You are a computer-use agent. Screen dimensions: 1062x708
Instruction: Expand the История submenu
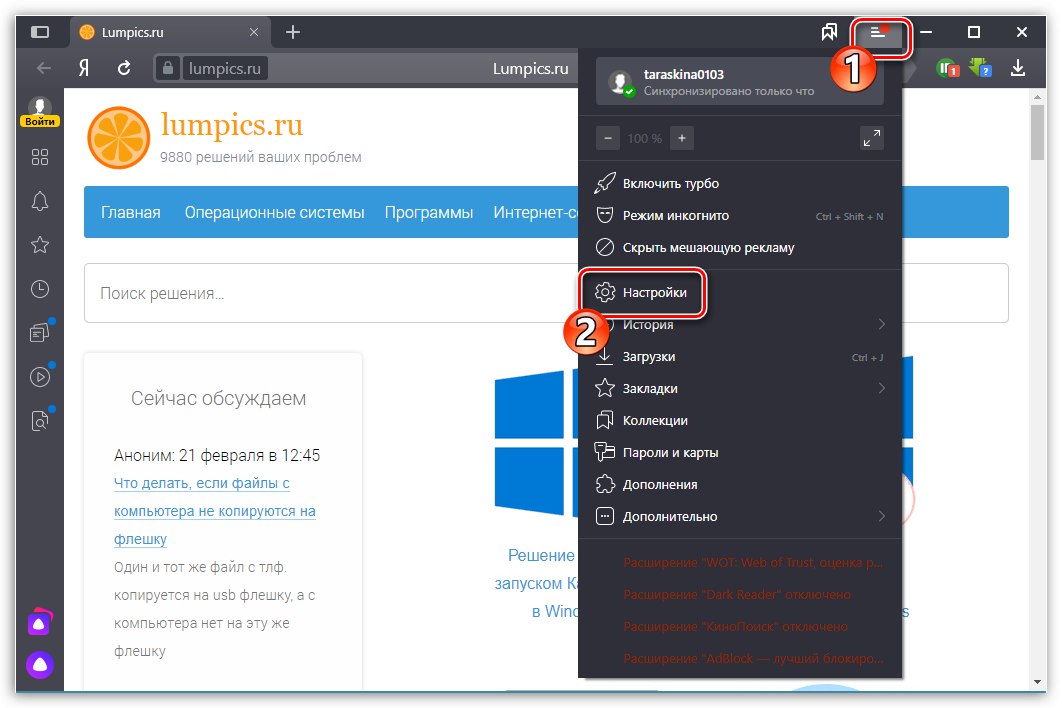click(x=740, y=325)
